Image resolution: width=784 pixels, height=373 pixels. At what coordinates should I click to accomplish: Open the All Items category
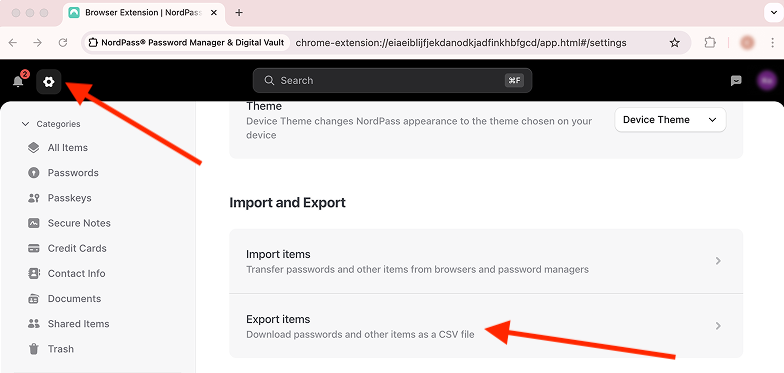pyautogui.click(x=68, y=148)
